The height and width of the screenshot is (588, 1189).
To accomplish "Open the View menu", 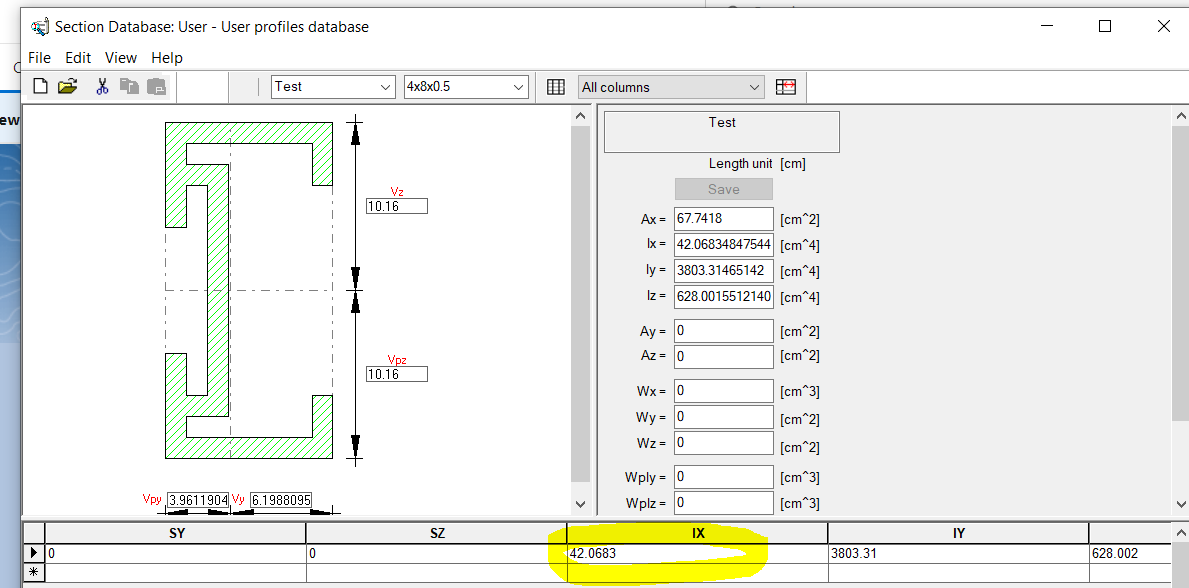I will [x=120, y=58].
